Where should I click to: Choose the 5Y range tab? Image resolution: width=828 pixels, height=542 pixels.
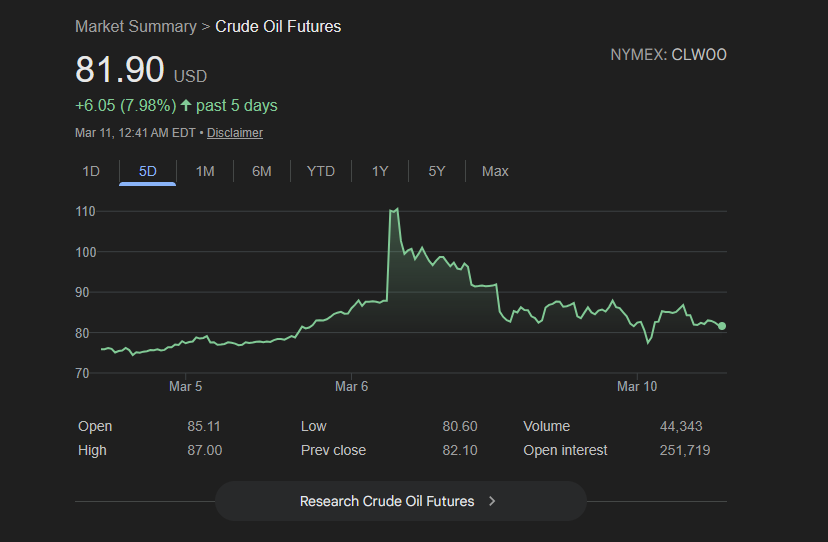click(x=437, y=171)
